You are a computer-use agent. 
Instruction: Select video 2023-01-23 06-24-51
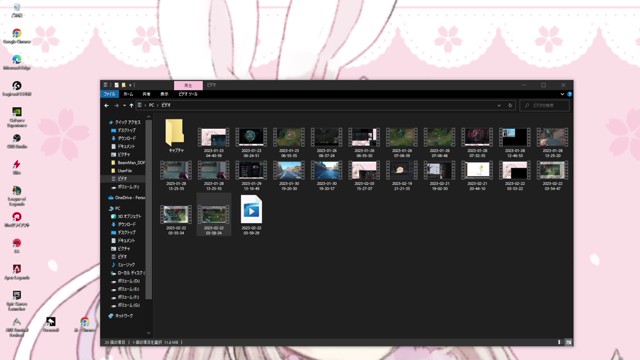(251, 142)
